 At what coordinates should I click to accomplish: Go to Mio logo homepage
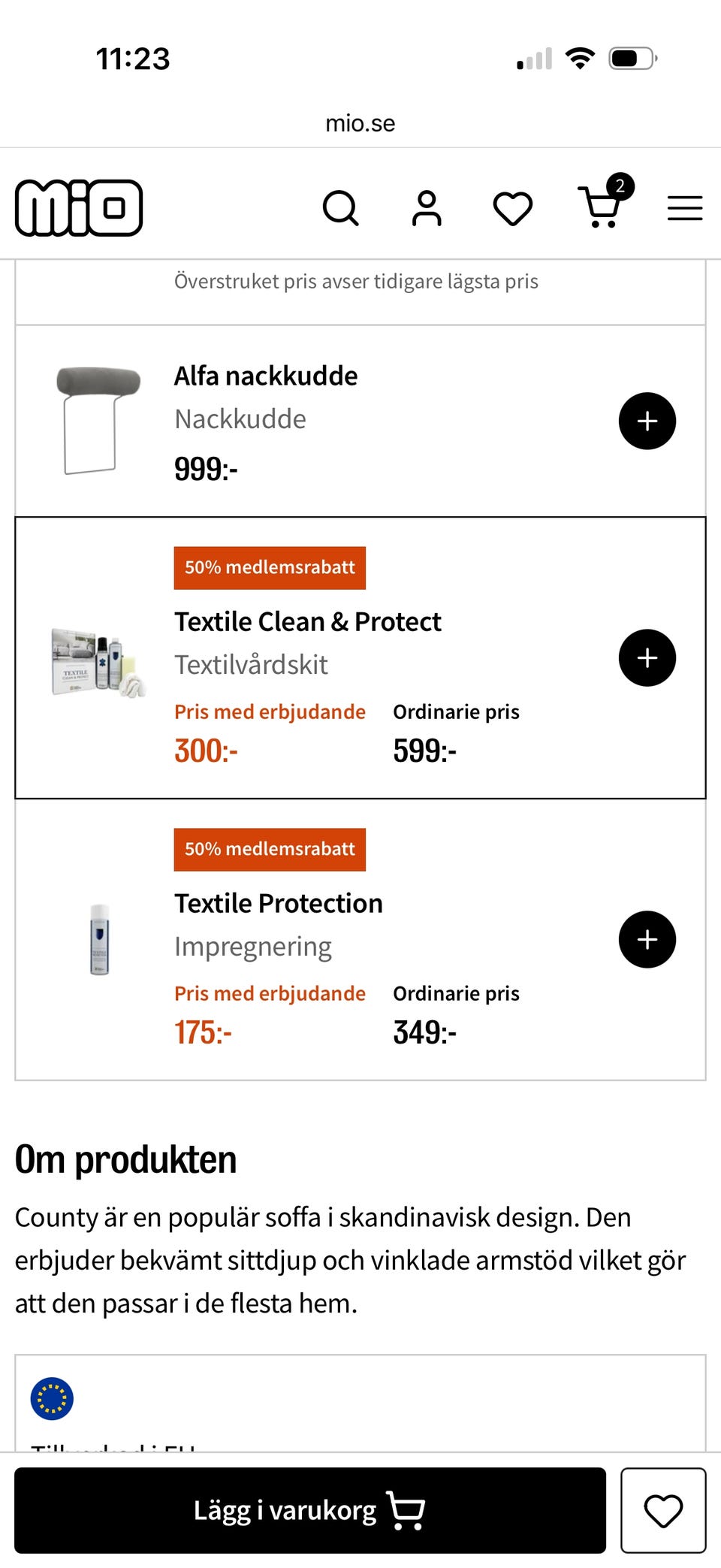click(x=79, y=208)
